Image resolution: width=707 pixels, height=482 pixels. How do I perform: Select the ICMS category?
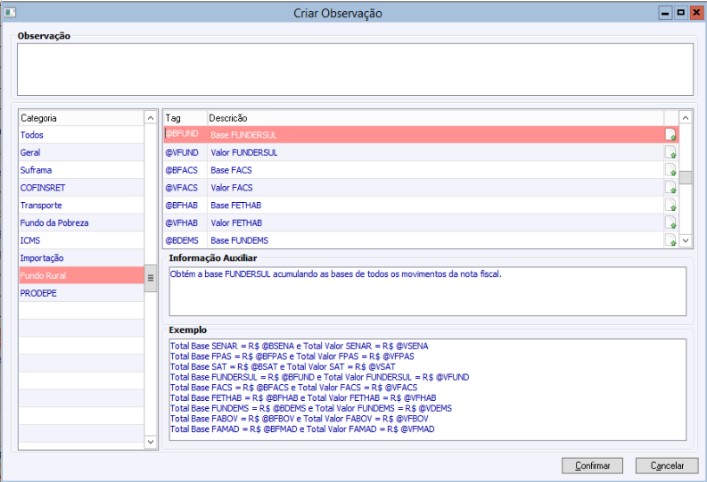[x=82, y=240]
